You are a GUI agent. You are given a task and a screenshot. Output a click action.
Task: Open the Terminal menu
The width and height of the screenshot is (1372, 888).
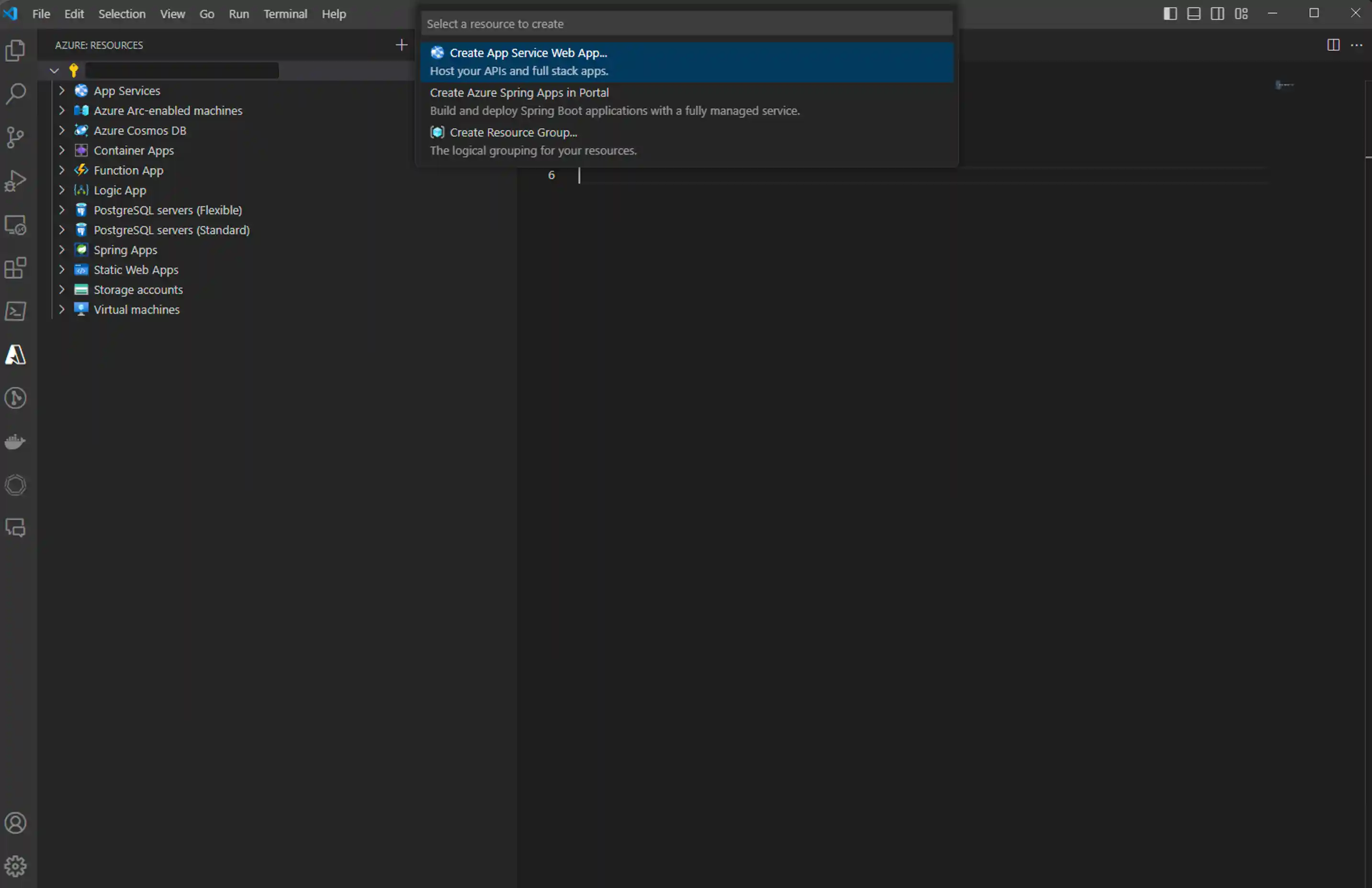285,13
